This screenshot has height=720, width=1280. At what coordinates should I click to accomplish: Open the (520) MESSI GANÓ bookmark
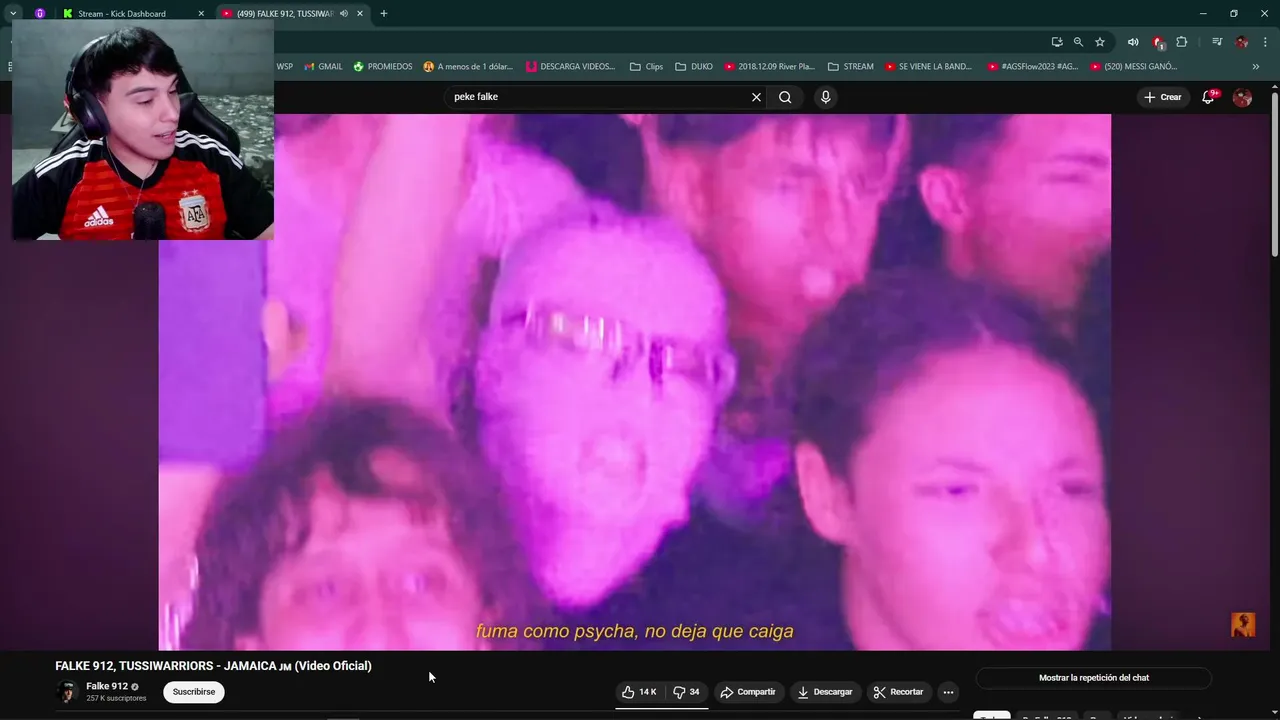click(x=1133, y=67)
